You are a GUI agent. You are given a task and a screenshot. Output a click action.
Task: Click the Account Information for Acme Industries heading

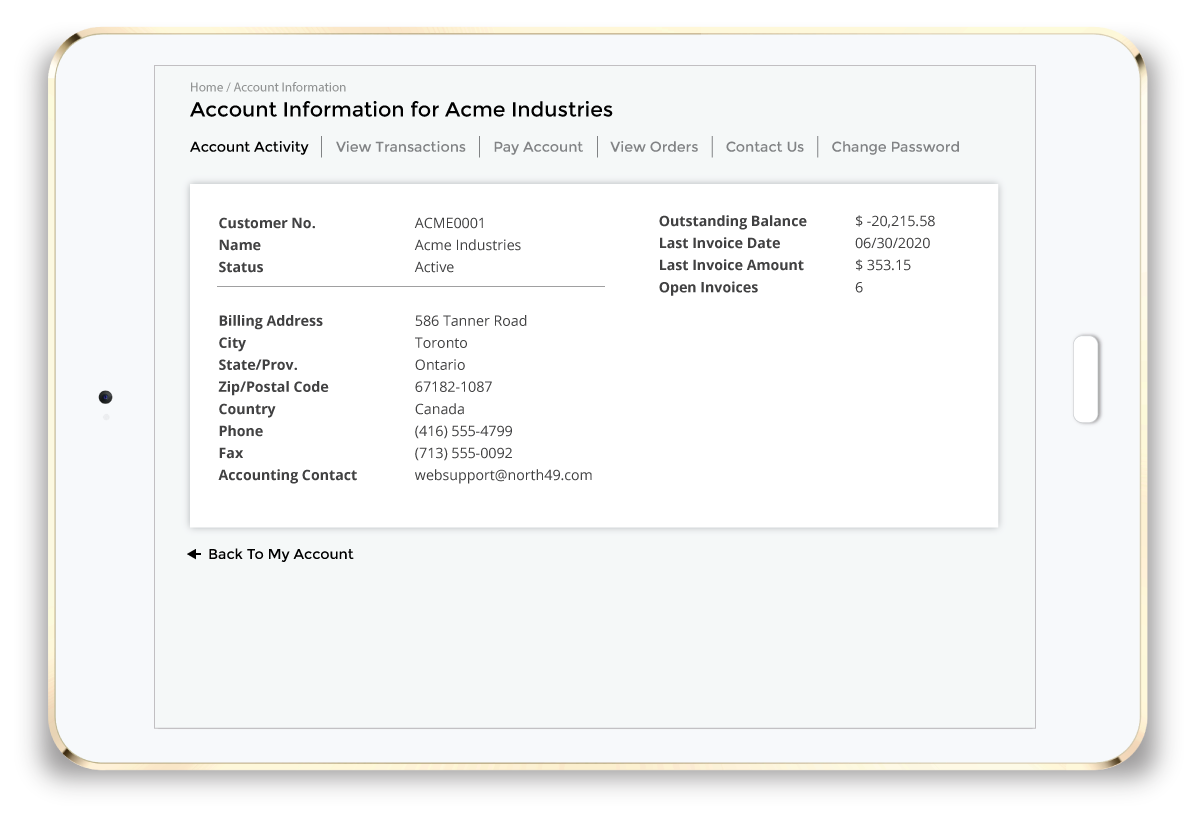[401, 110]
